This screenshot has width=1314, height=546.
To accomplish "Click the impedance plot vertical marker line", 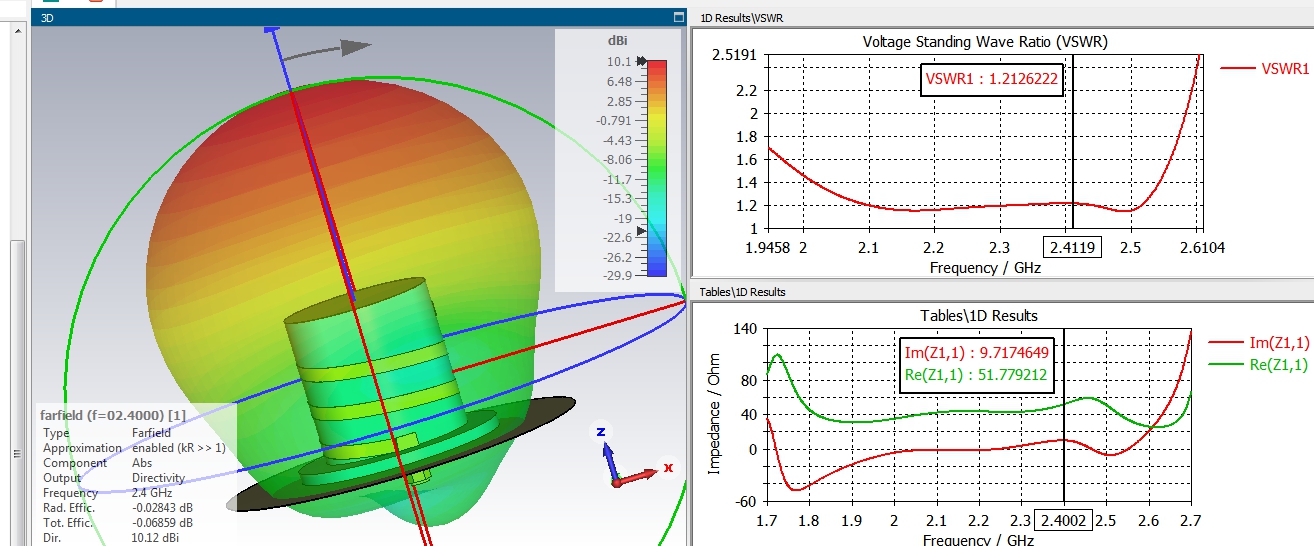I will 1064,416.
